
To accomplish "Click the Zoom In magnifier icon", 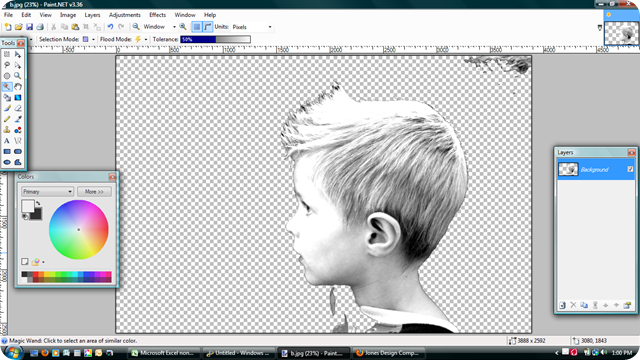I will [x=183, y=27].
